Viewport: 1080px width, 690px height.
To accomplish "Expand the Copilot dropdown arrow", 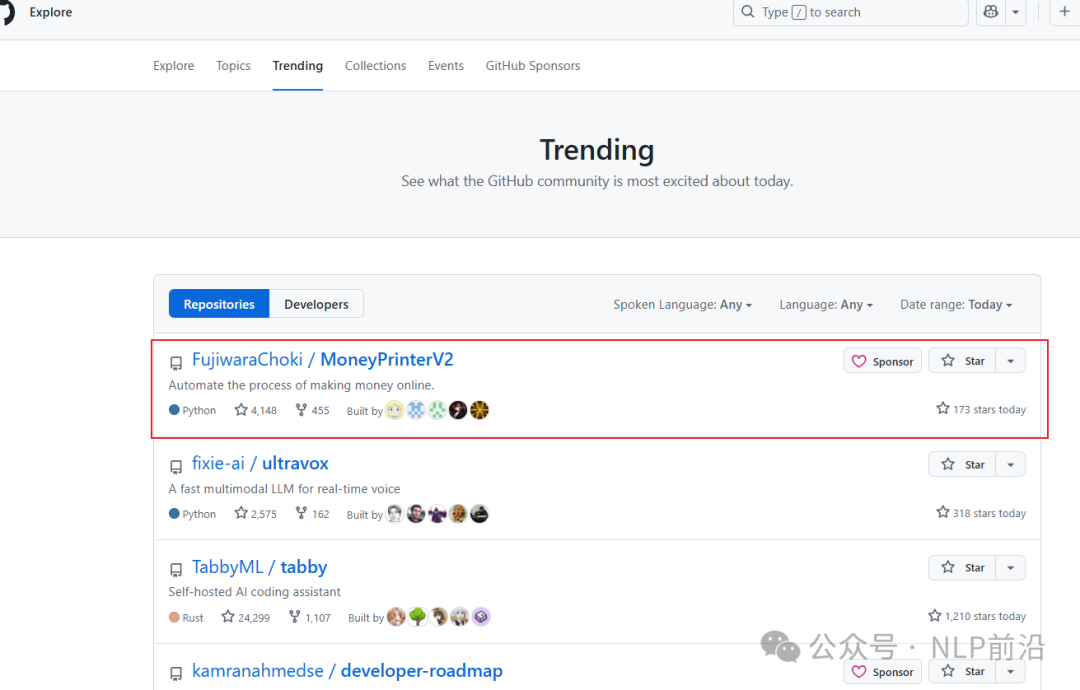I will 1015,12.
